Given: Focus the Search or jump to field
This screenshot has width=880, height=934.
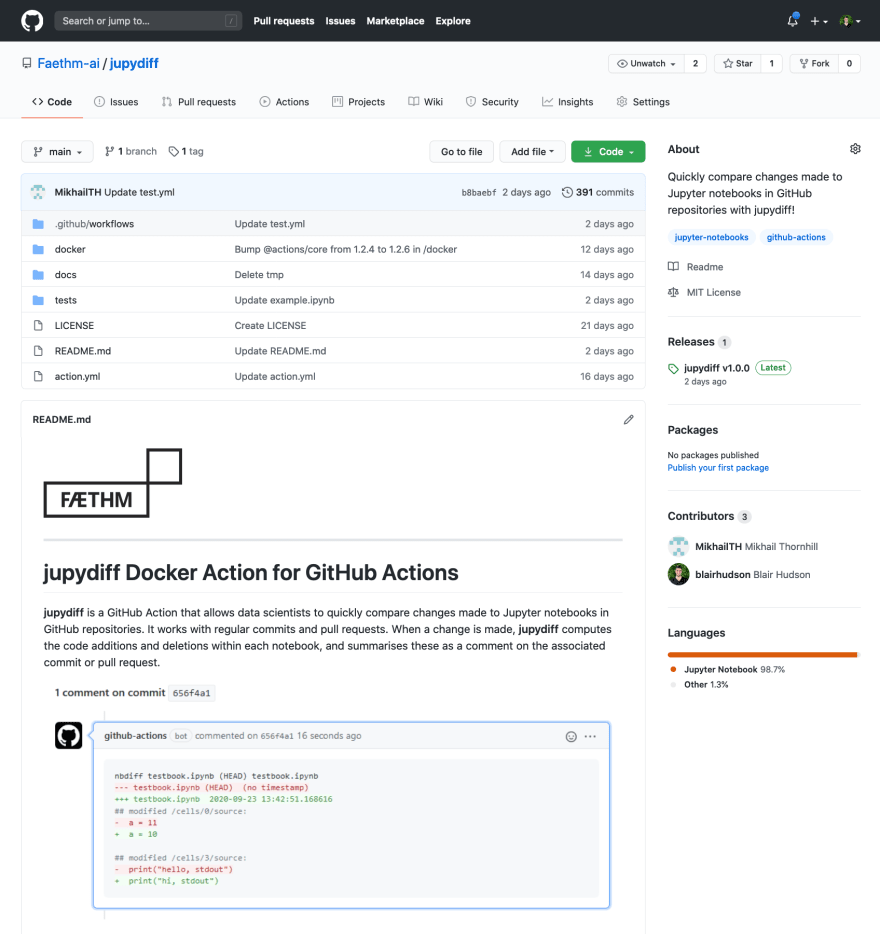Looking at the screenshot, I should (148, 21).
